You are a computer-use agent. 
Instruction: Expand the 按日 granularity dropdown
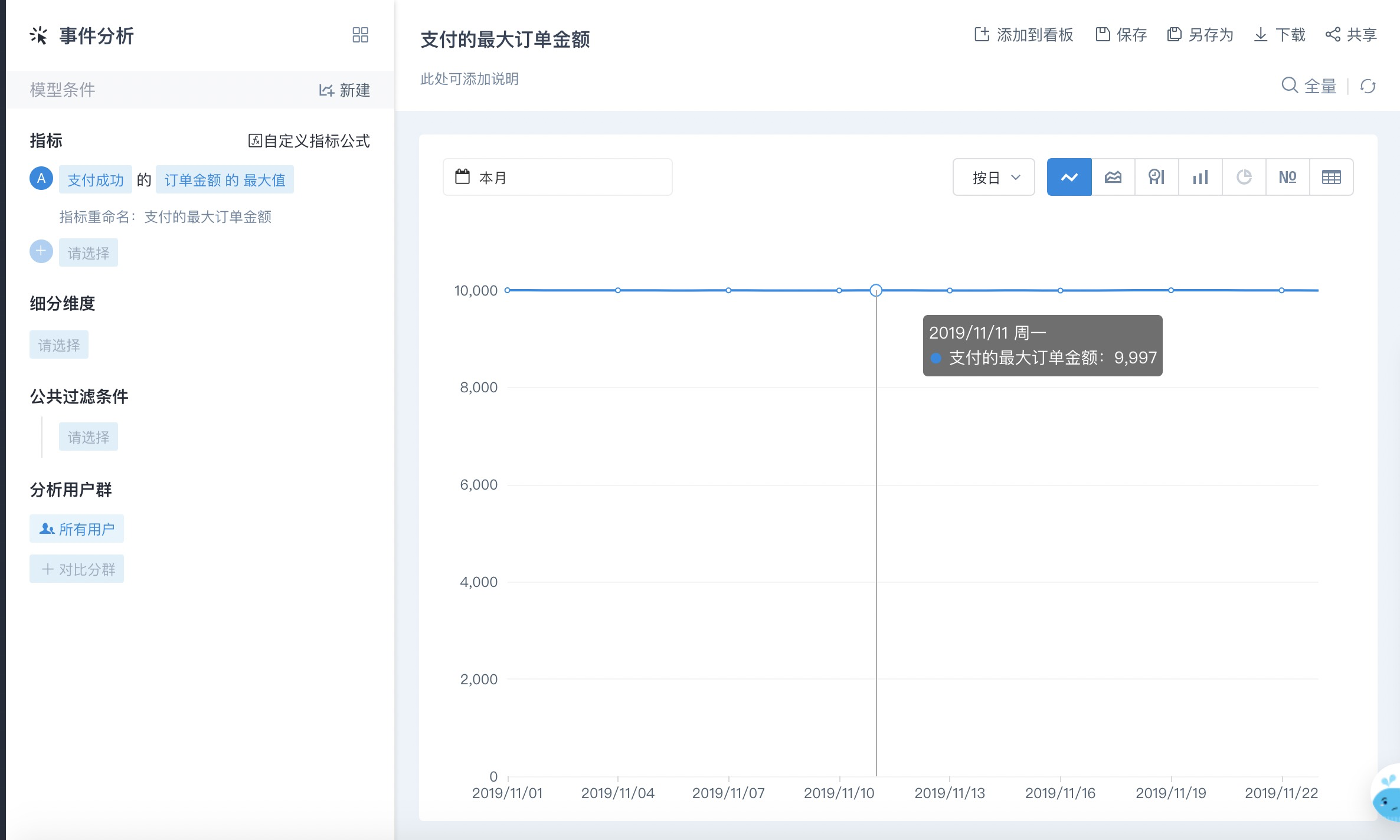tap(994, 177)
